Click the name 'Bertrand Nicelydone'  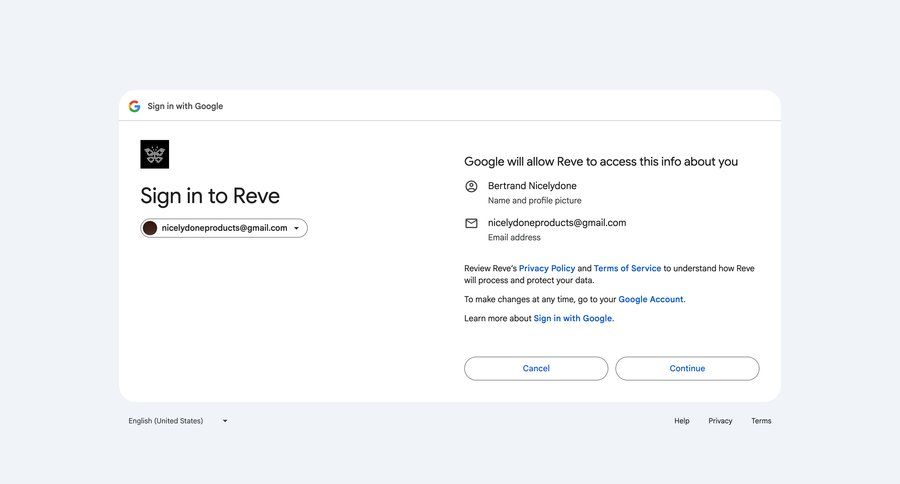tap(532, 185)
